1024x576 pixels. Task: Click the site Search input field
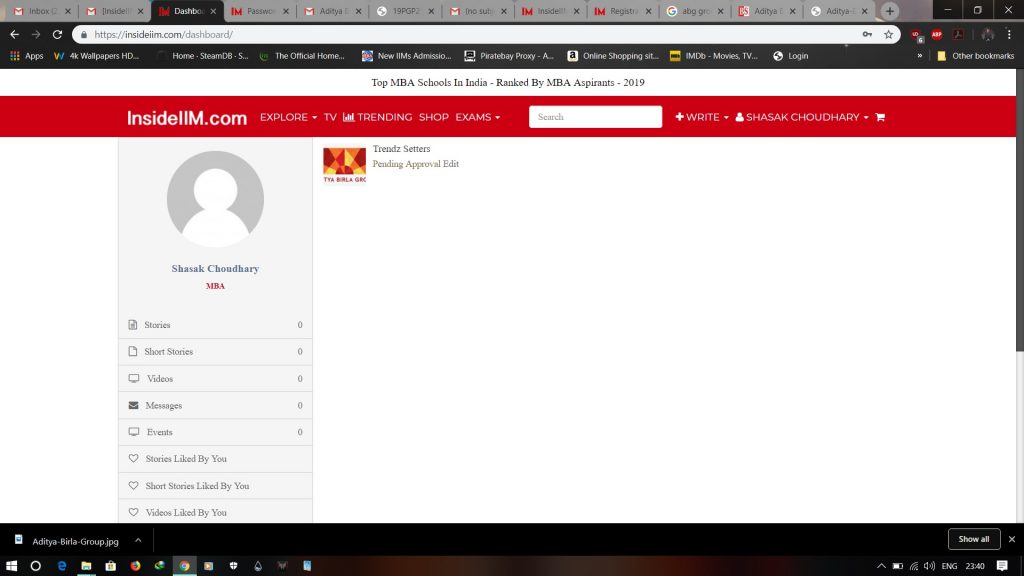pos(595,117)
